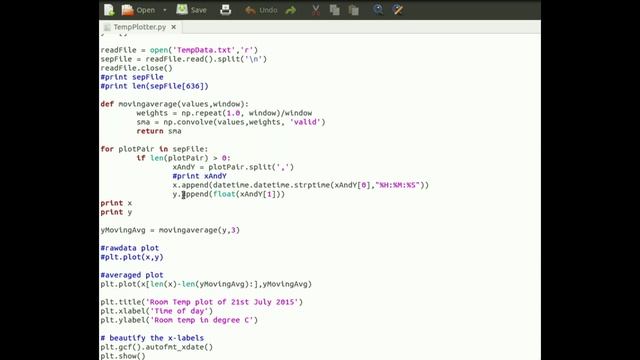Cut selection using the scissors icon
The height and width of the screenshot is (360, 640).
pos(316,10)
